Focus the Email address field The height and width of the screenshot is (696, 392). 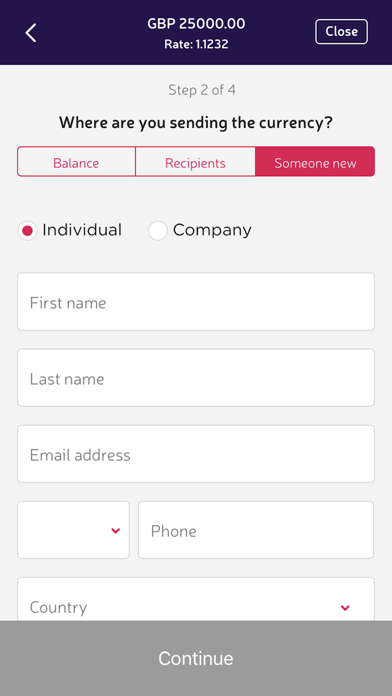click(x=196, y=454)
